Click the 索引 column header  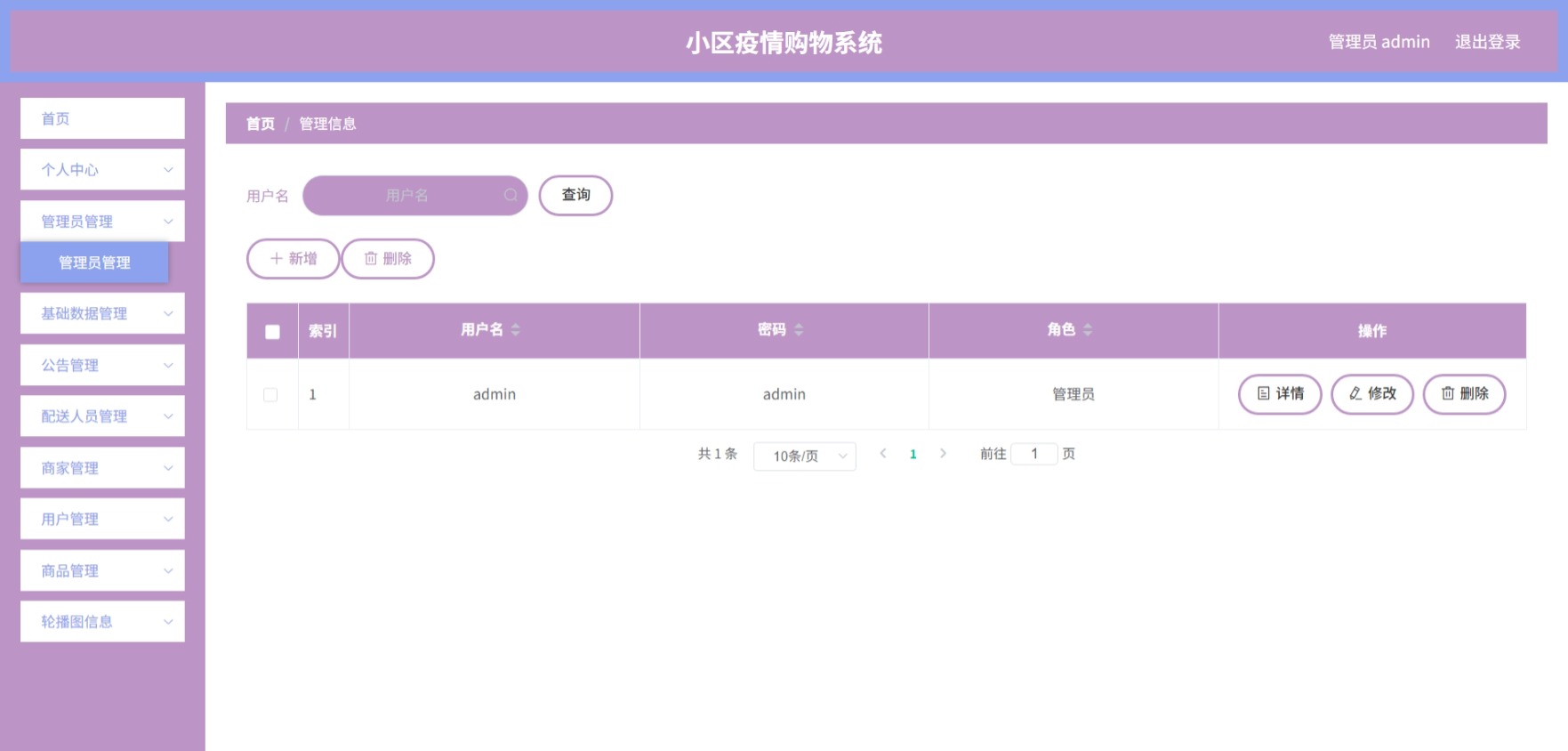(323, 331)
